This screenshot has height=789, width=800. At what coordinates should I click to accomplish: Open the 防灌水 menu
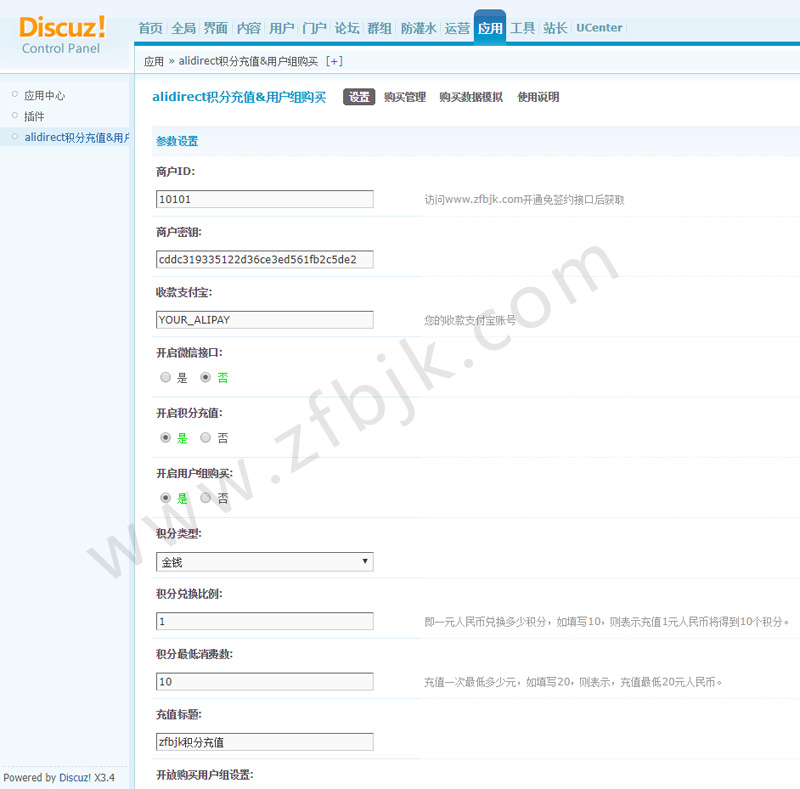[418, 28]
